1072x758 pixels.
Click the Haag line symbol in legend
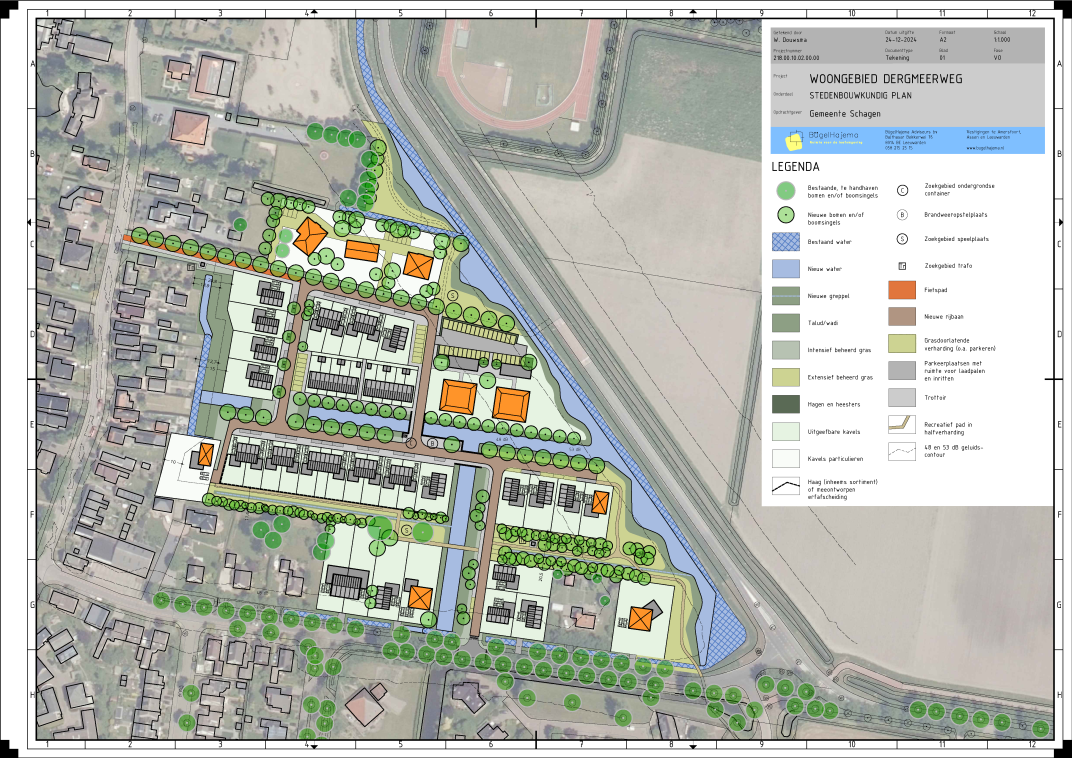(786, 487)
